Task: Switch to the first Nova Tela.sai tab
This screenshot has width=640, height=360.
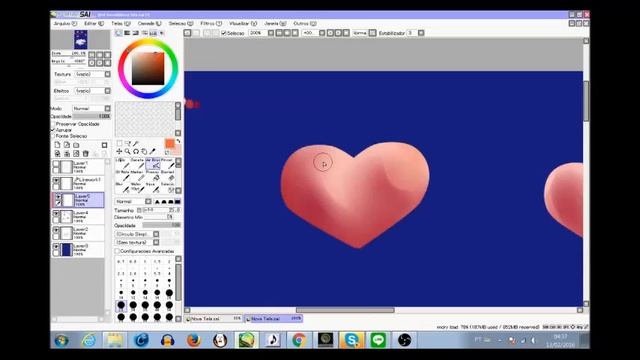Action: (213, 319)
